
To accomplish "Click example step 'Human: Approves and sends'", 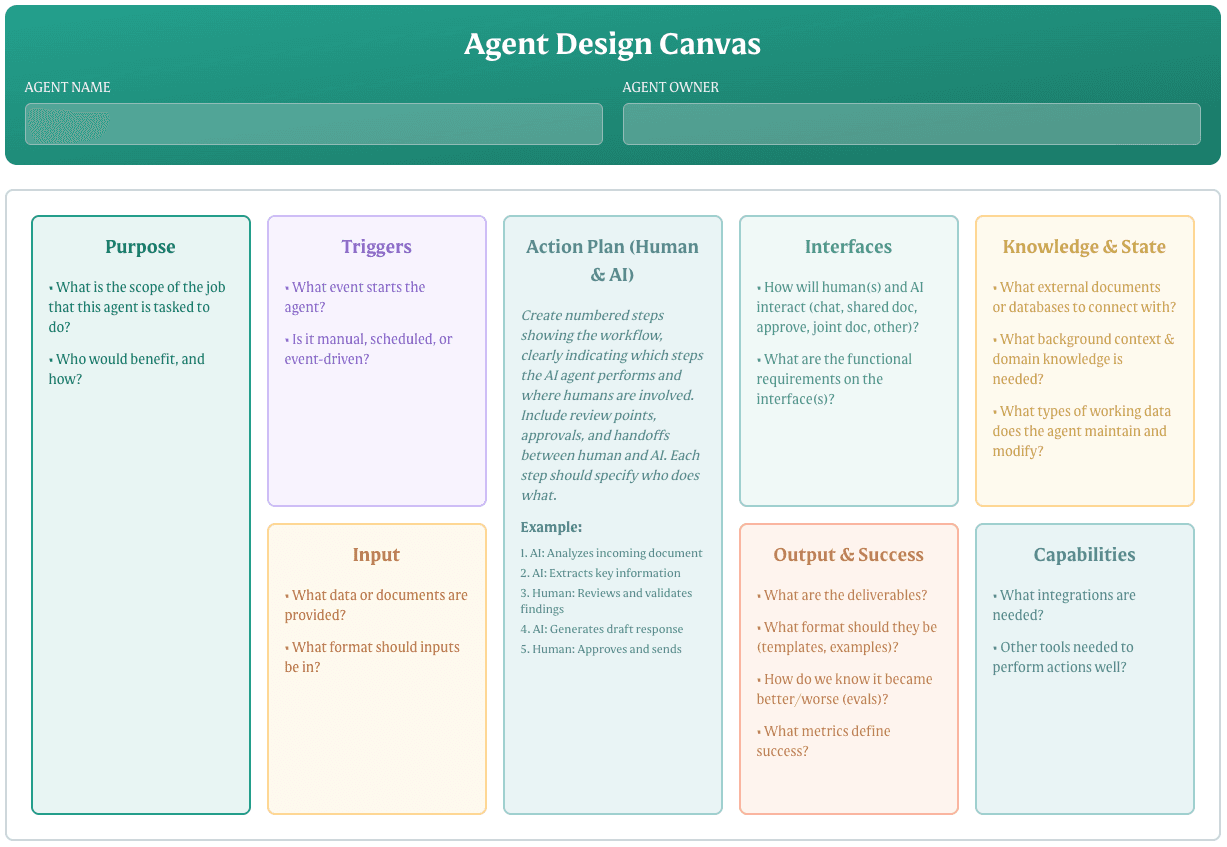I will pyautogui.click(x=601, y=649).
